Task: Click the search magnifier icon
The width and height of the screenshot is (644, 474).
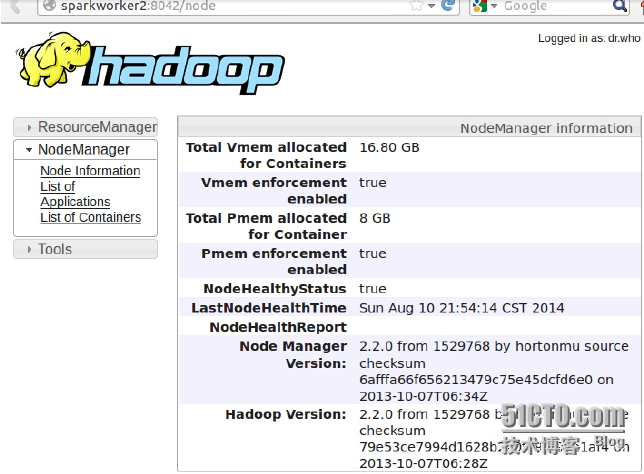Action: (619, 5)
